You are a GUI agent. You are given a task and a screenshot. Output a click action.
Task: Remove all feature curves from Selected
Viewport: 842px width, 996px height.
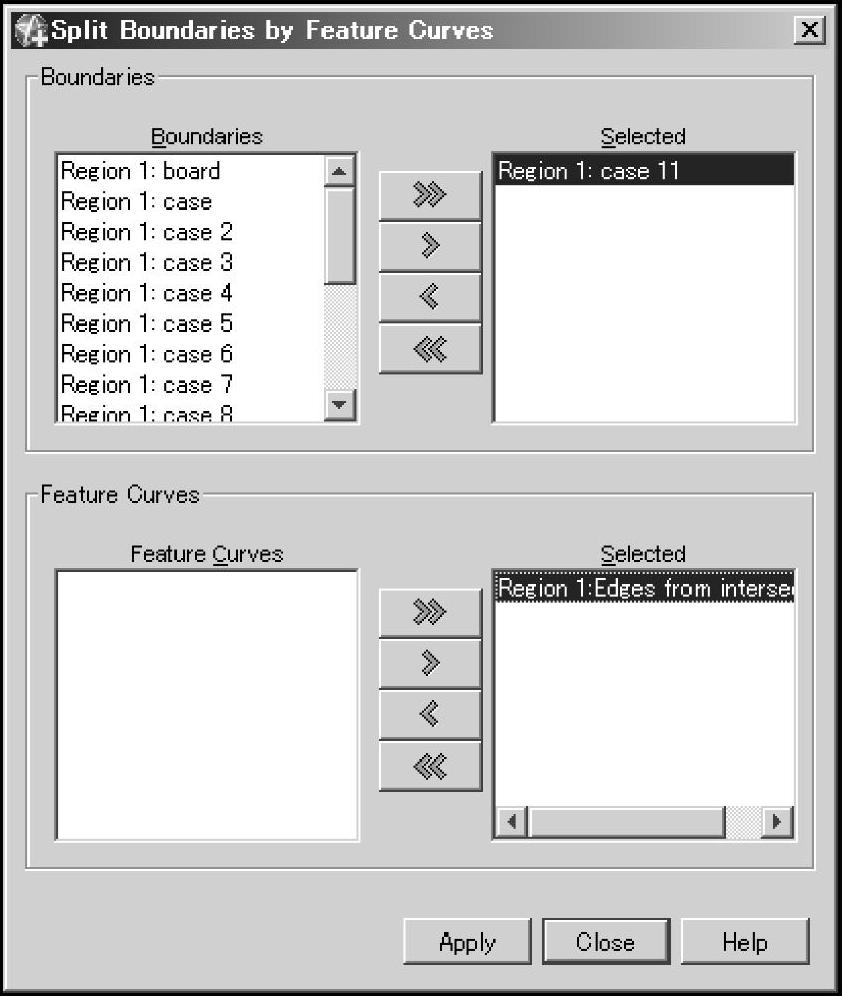click(430, 765)
